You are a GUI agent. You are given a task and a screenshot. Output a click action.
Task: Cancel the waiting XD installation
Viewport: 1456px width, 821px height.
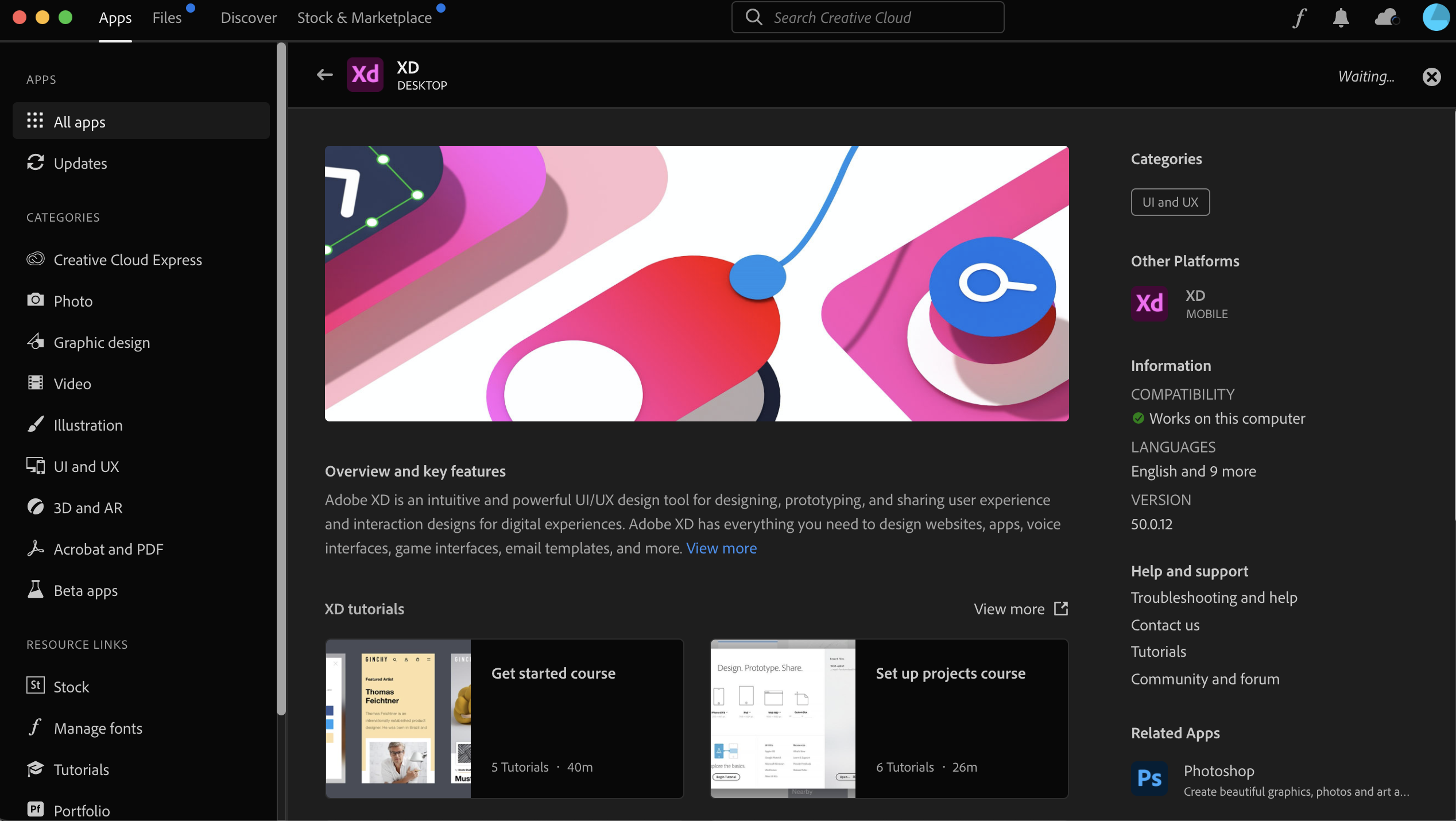pos(1431,76)
